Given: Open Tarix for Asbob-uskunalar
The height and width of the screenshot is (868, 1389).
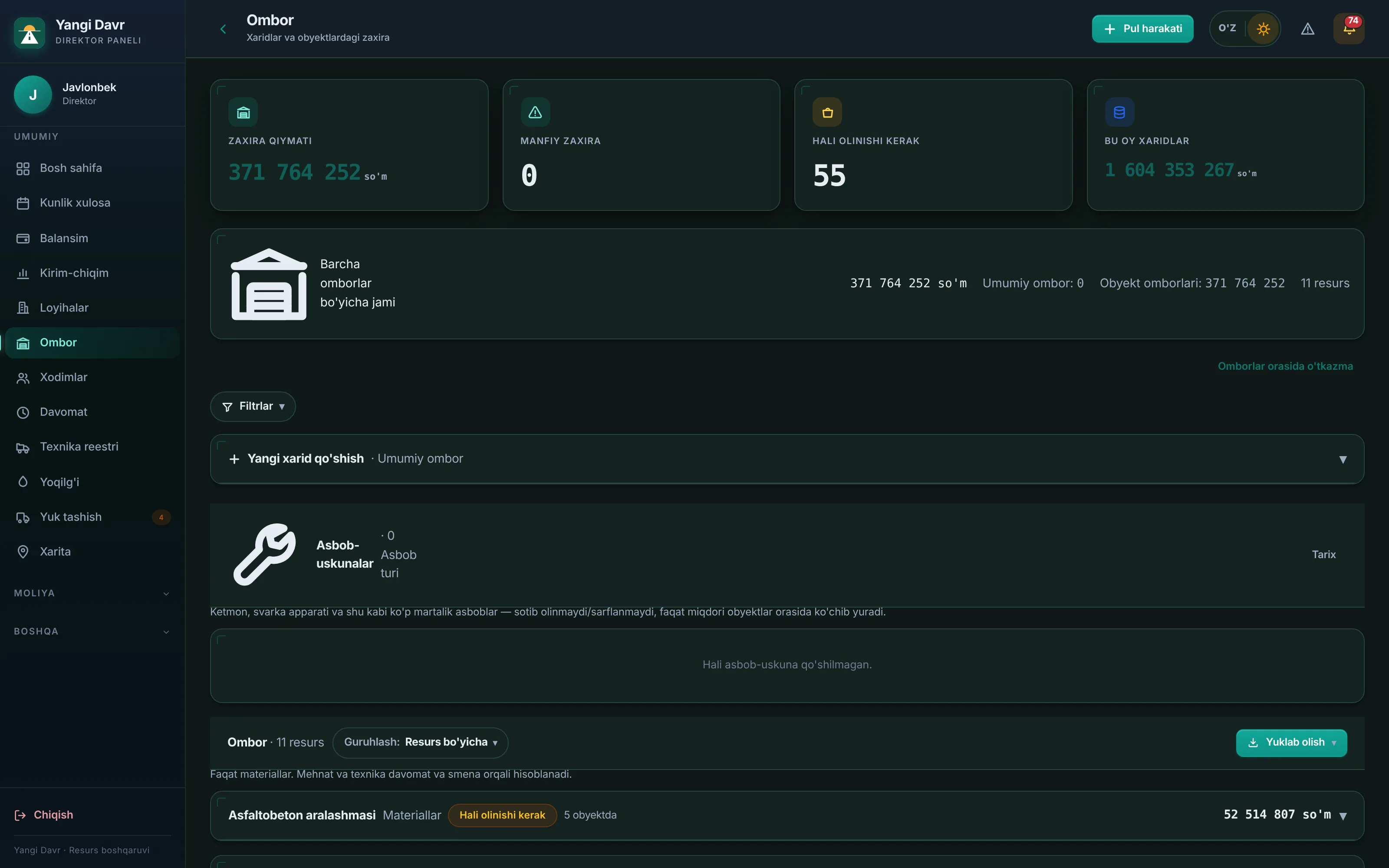Looking at the screenshot, I should click(x=1323, y=555).
